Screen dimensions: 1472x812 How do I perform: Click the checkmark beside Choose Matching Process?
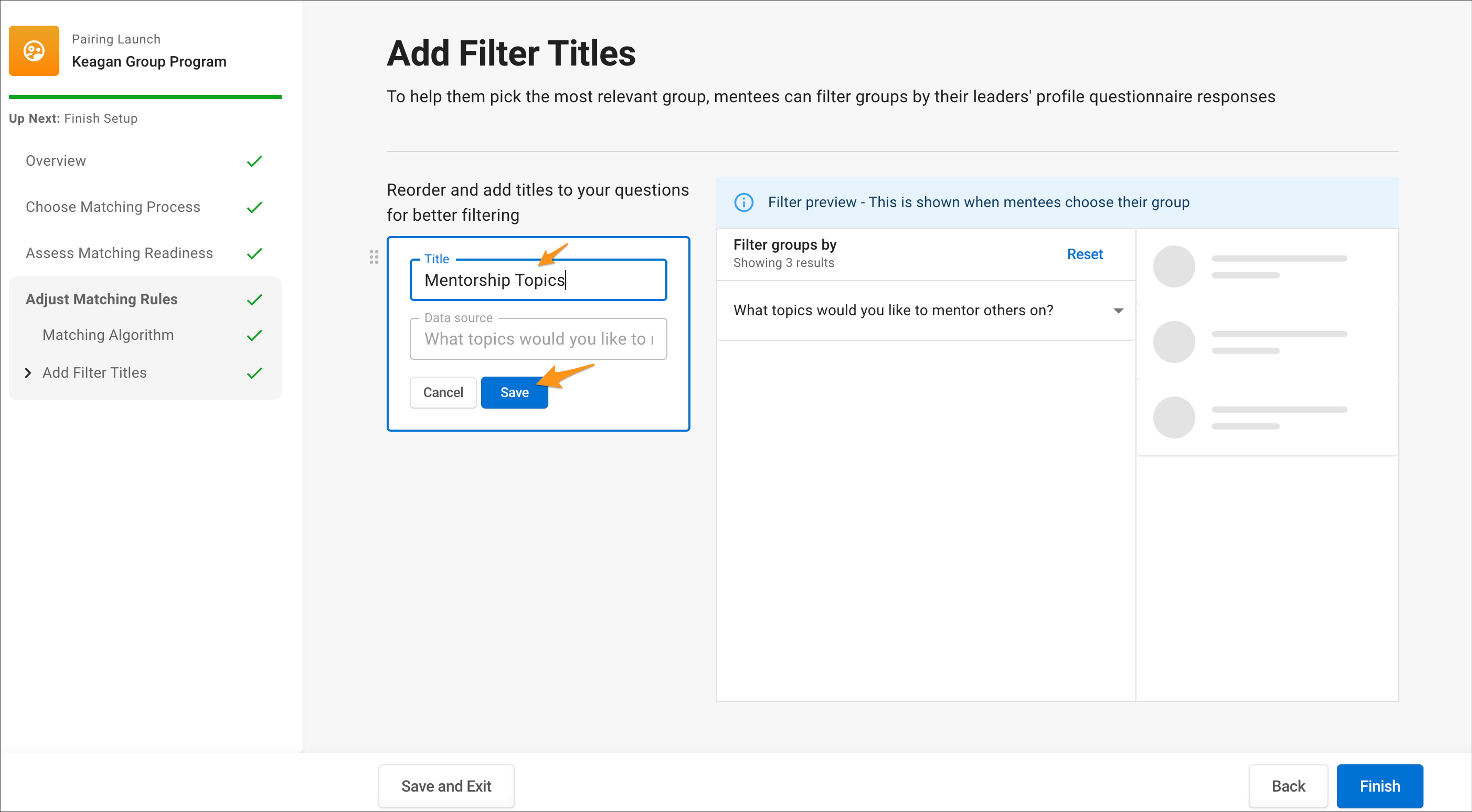coord(254,207)
